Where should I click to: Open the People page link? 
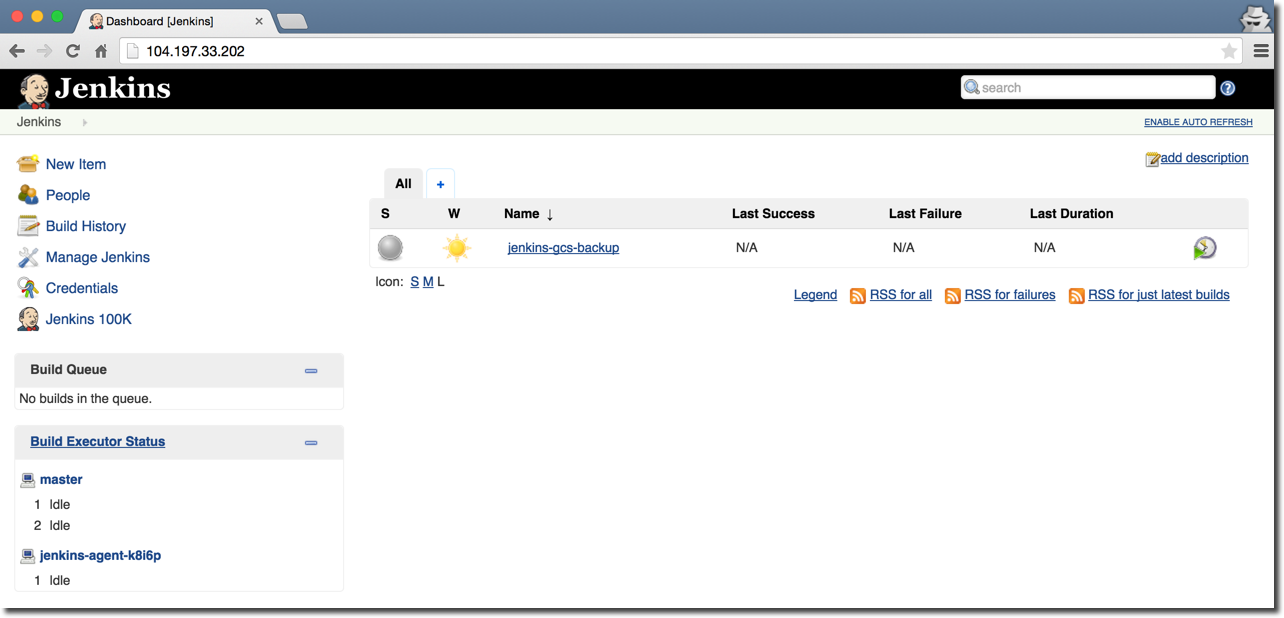(x=68, y=195)
